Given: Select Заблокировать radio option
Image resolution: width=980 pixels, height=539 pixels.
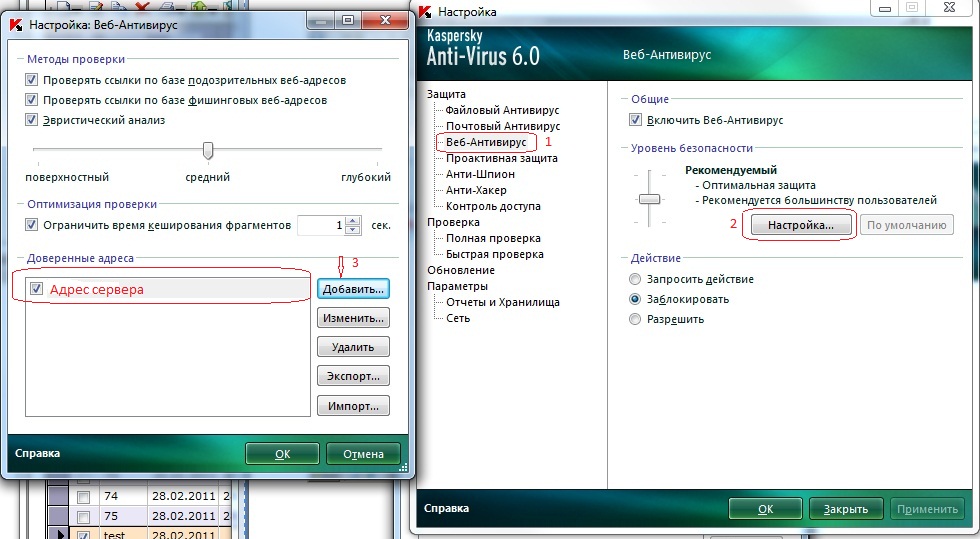Looking at the screenshot, I should (635, 299).
